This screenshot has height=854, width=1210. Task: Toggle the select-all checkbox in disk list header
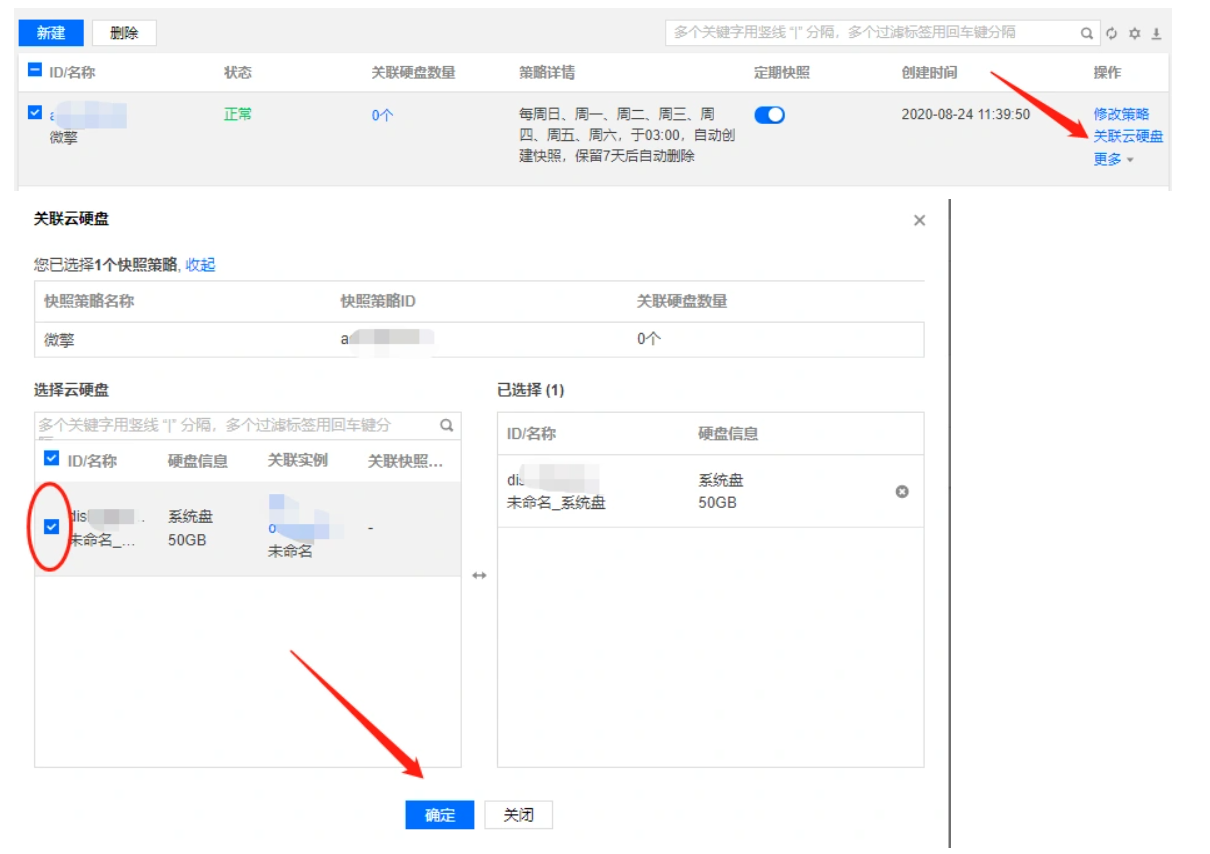52,459
